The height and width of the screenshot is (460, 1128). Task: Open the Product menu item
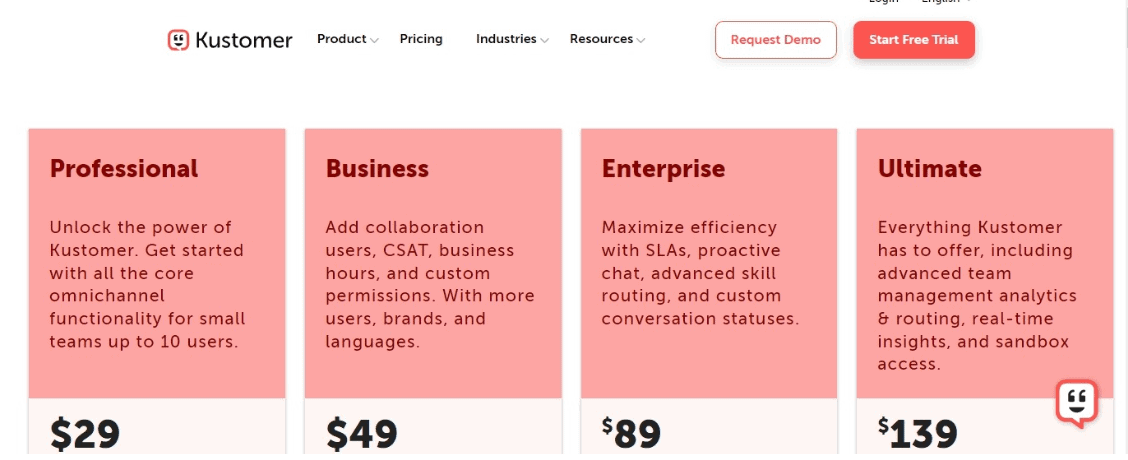pyautogui.click(x=342, y=39)
